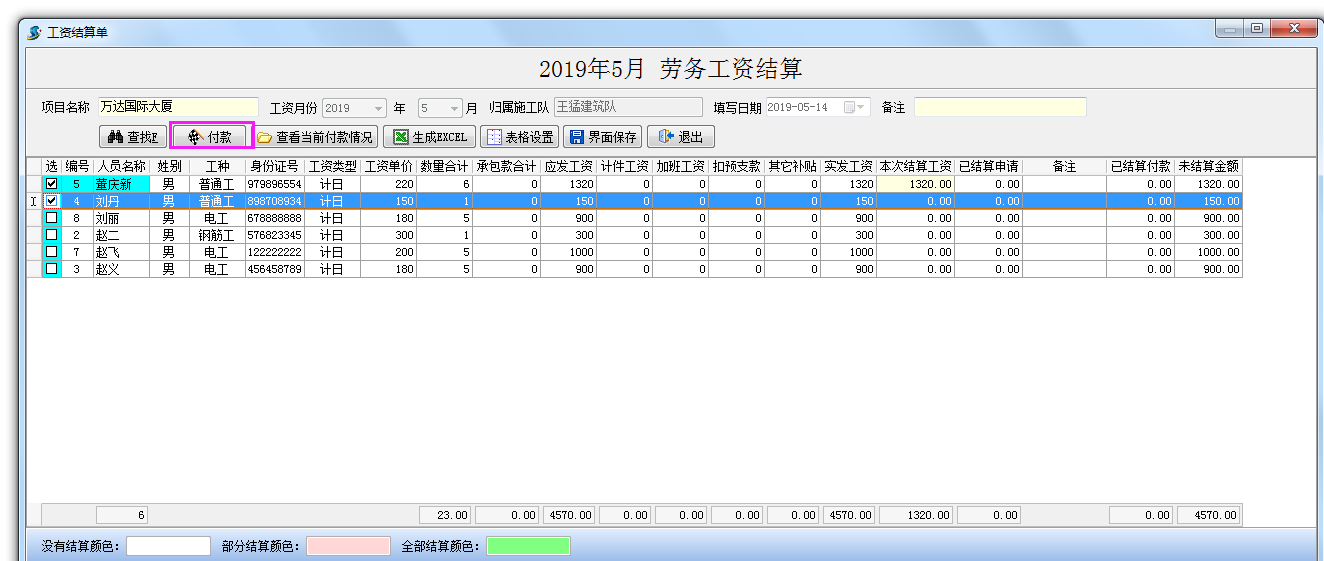Viewport: 1324px width, 561px height.
Task: Open 查看当前付款情况 folder button
Action: click(315, 137)
